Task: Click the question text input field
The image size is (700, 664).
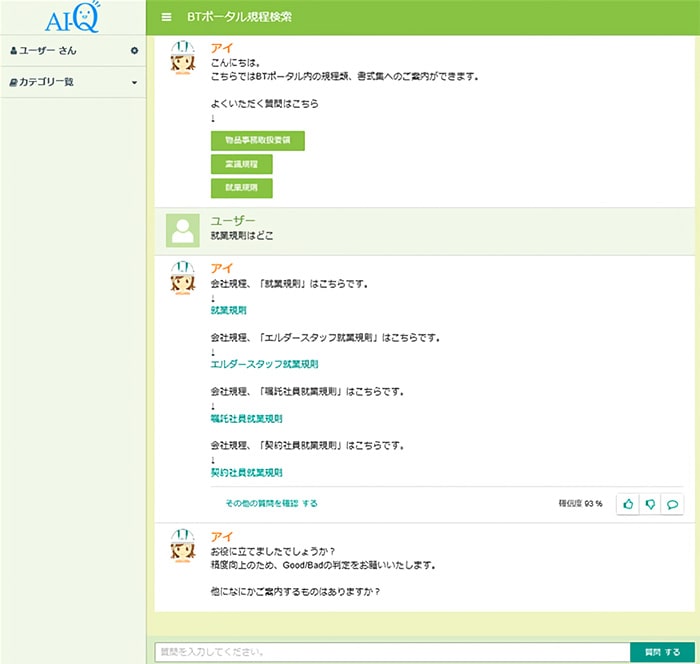Action: pos(391,652)
